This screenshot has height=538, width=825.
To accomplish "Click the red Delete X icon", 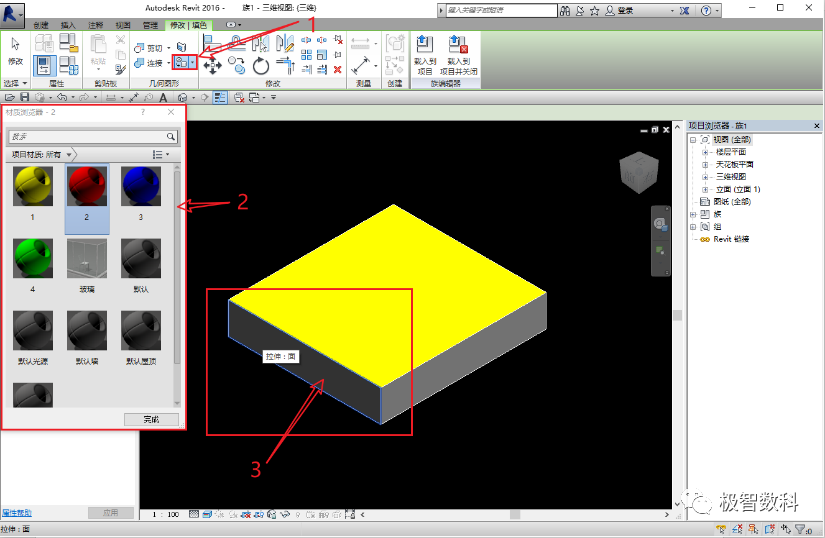I will pos(337,69).
